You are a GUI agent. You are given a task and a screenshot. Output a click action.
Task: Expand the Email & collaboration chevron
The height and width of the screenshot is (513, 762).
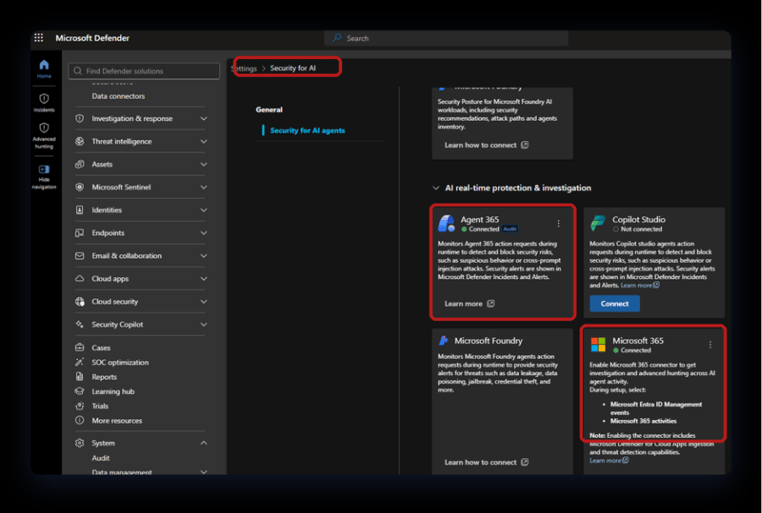tap(204, 256)
